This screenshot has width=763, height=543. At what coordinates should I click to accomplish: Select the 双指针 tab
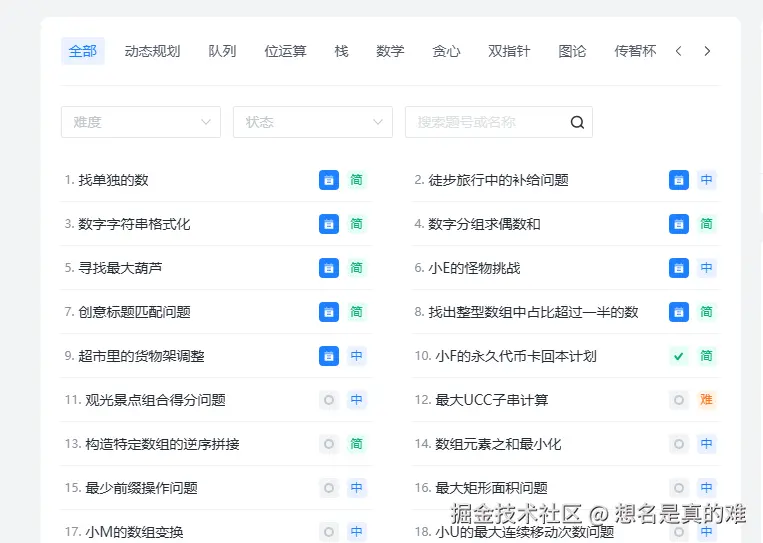(509, 51)
